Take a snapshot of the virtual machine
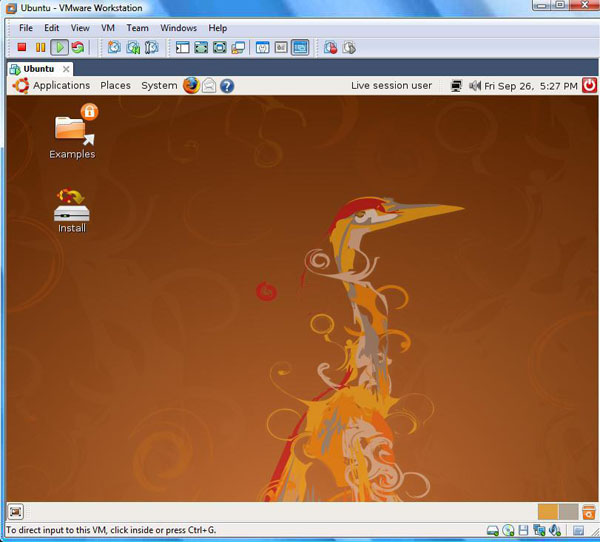The width and height of the screenshot is (600, 542). coord(114,47)
